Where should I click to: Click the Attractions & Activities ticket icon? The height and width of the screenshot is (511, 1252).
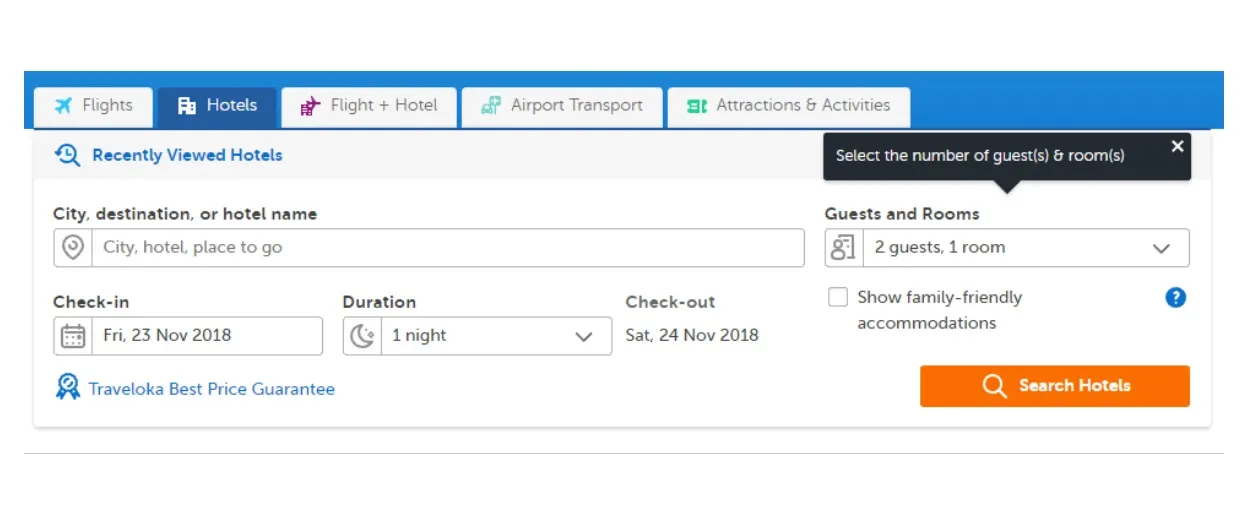click(x=697, y=106)
